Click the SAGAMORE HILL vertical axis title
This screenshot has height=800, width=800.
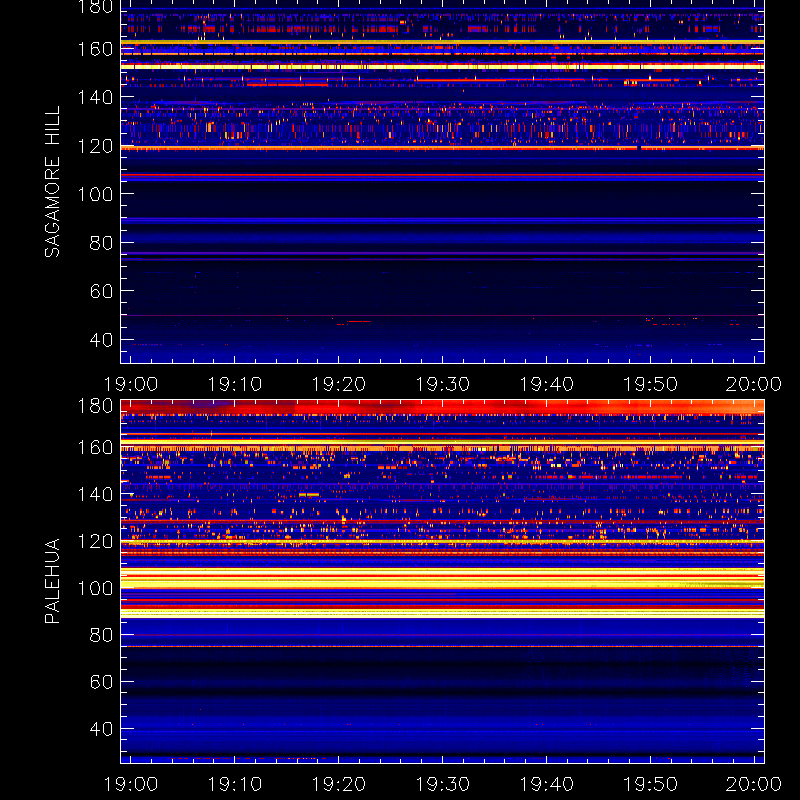tap(52, 182)
